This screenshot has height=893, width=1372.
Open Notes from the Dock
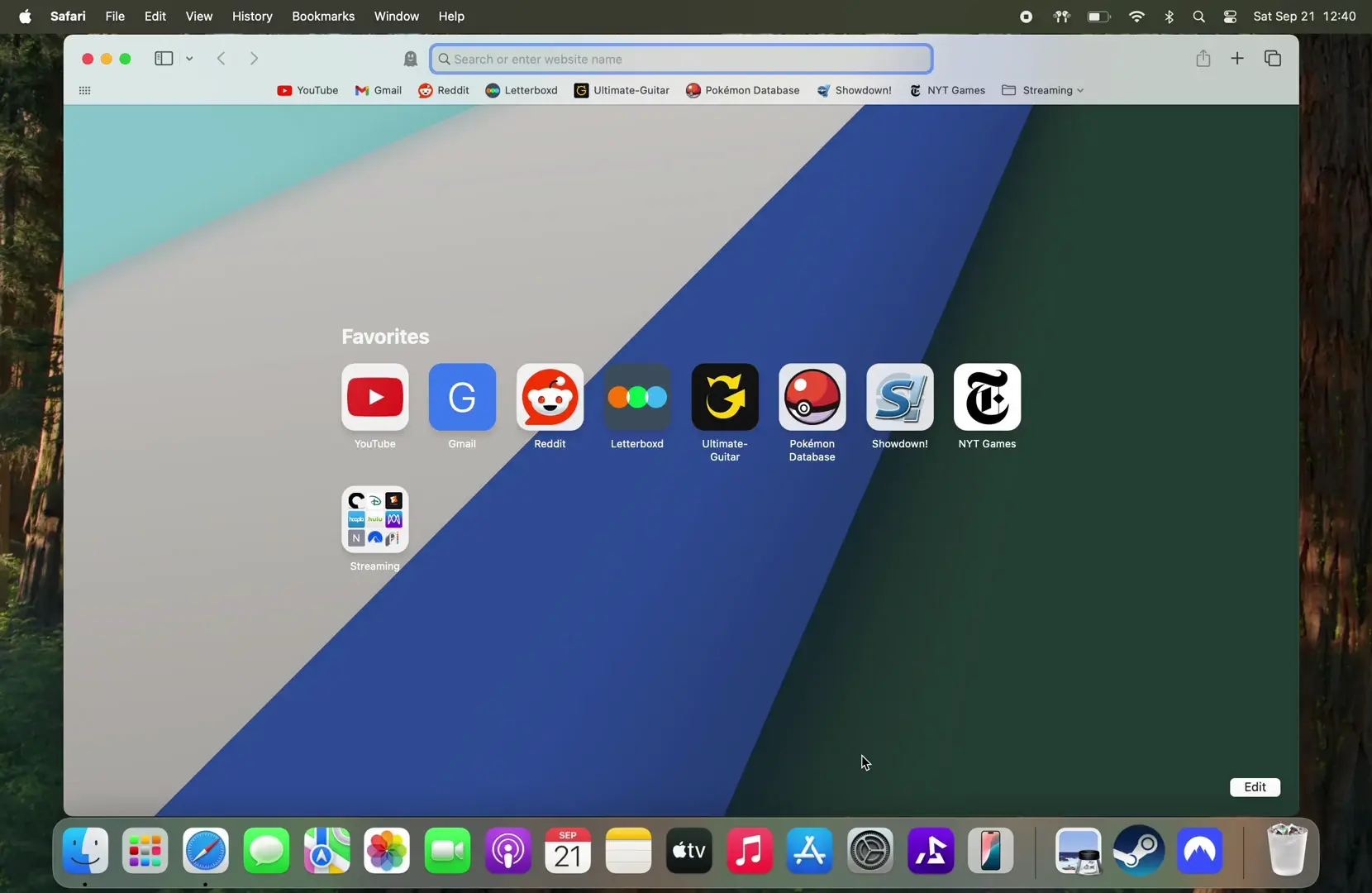click(x=629, y=851)
